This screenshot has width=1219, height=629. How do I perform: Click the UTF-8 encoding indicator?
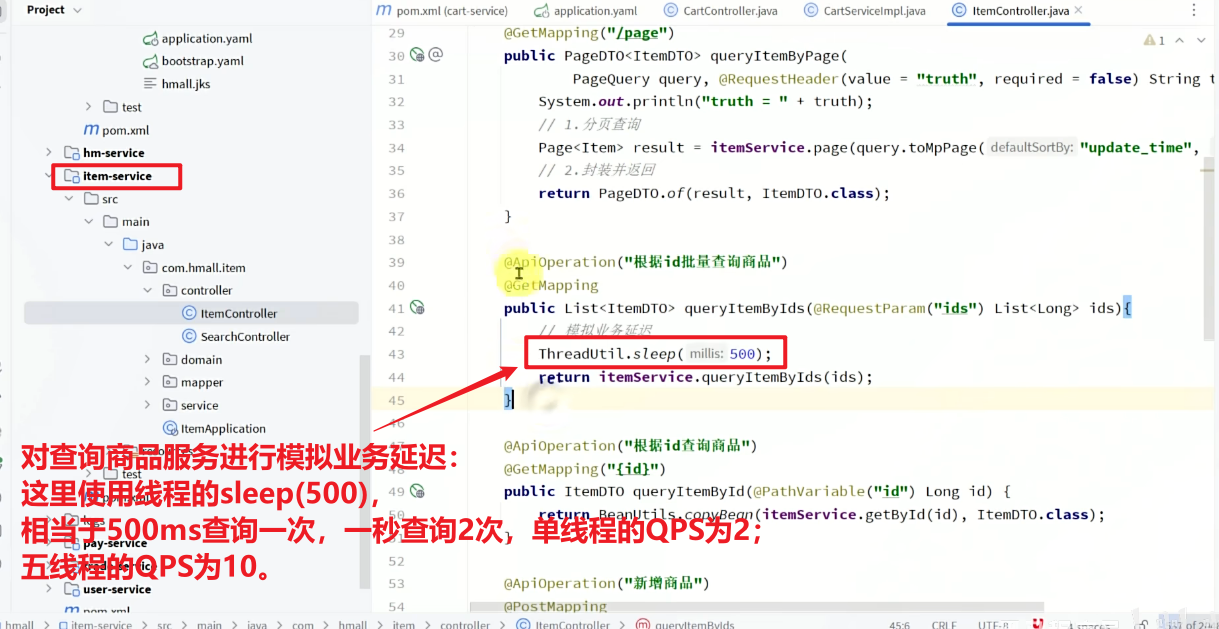[990, 623]
